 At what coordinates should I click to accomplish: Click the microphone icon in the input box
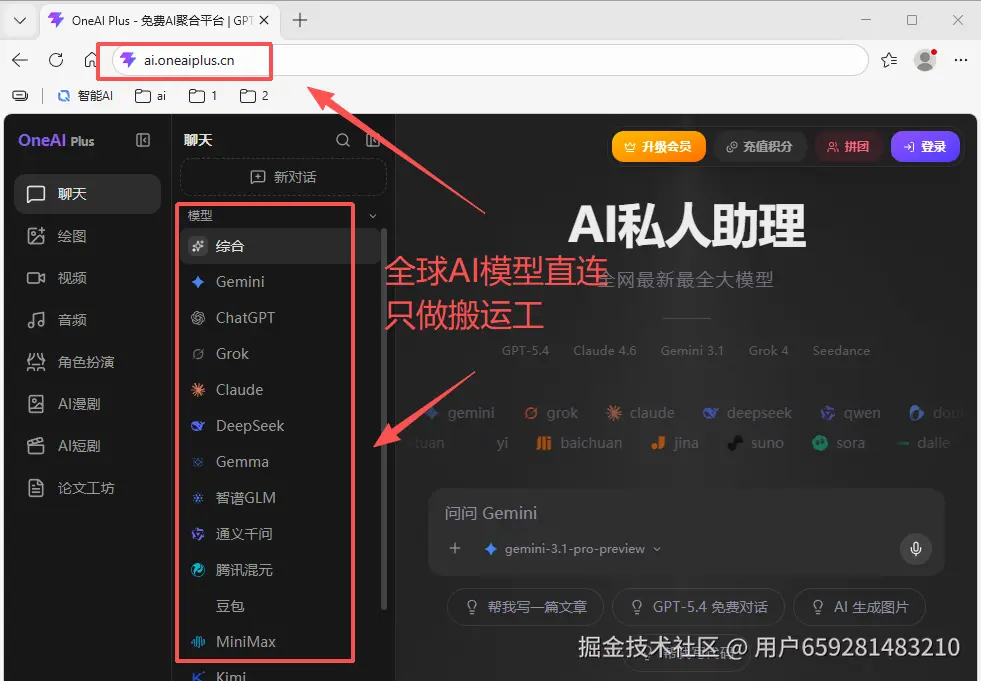[x=915, y=548]
